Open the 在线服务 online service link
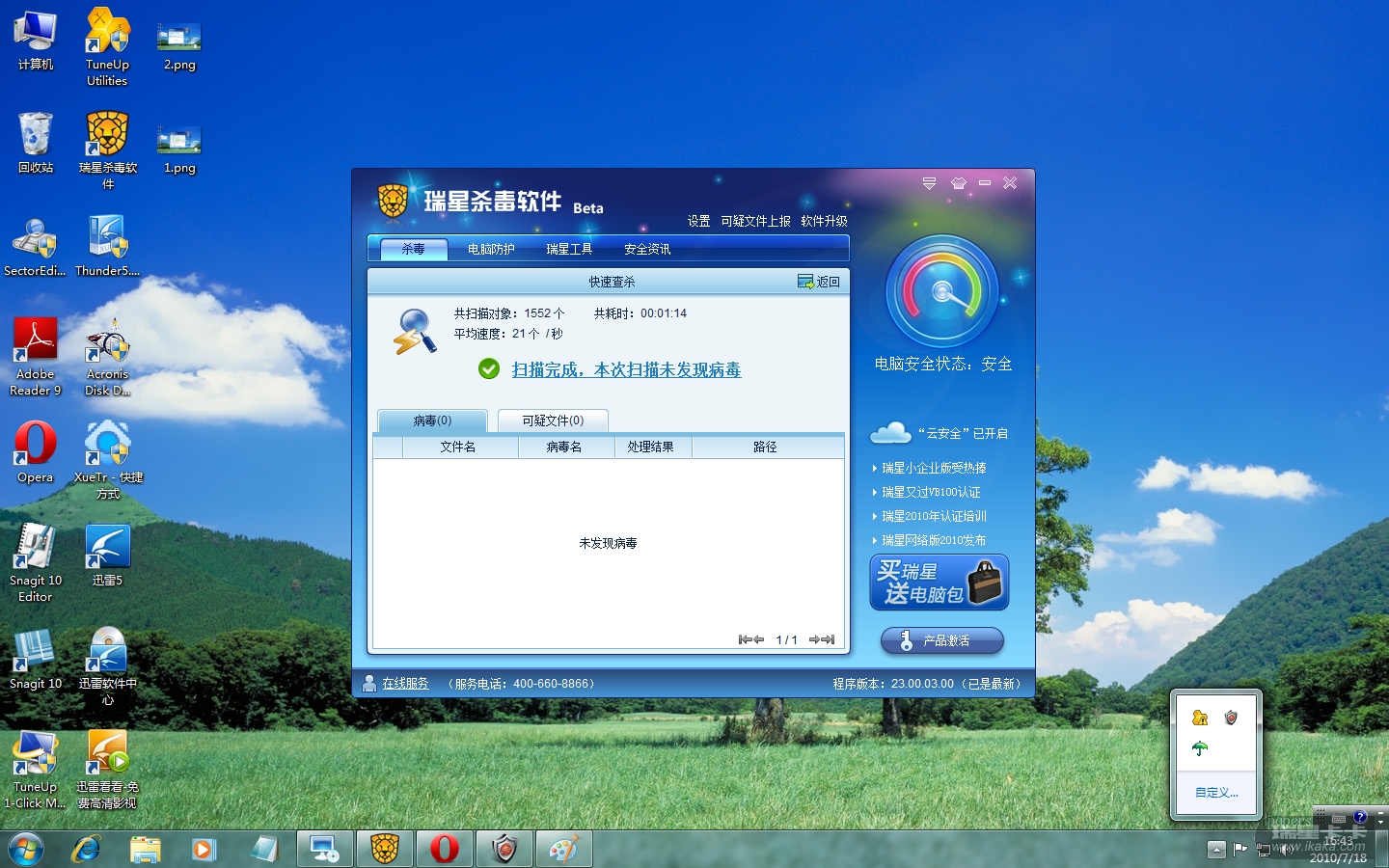The image size is (1389, 868). coord(405,684)
